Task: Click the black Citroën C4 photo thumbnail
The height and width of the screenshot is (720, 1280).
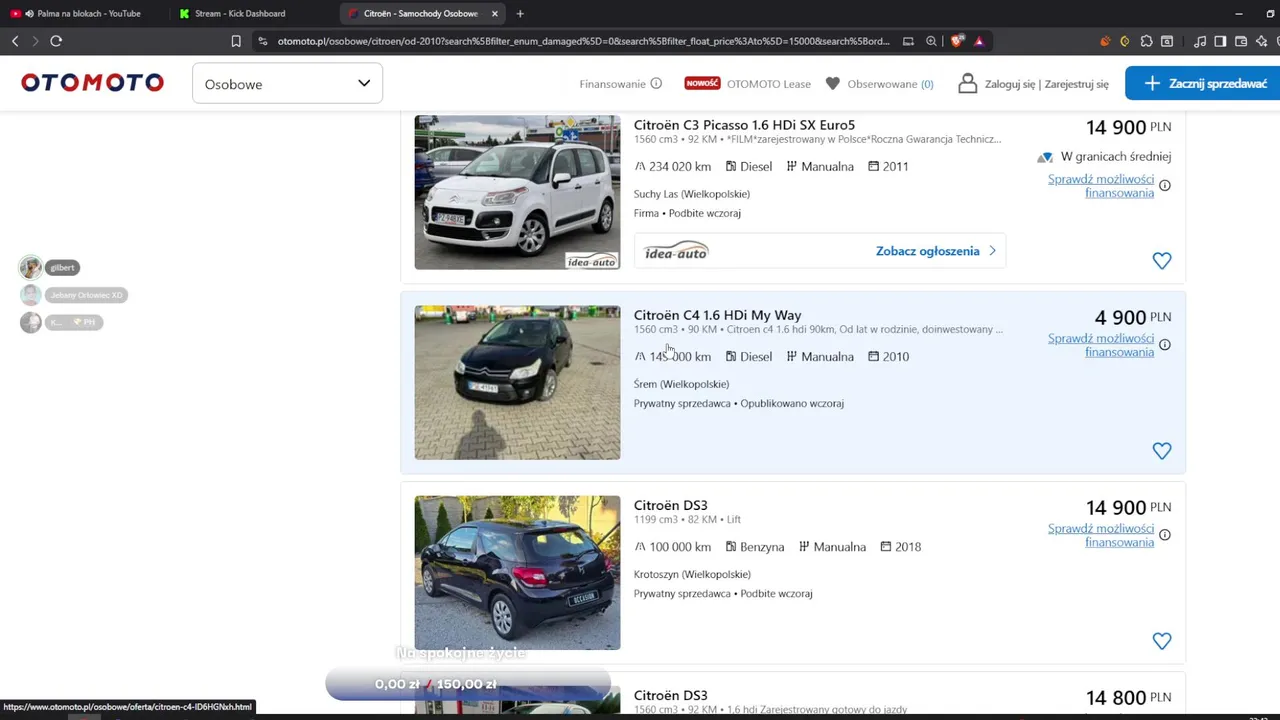Action: [x=517, y=382]
